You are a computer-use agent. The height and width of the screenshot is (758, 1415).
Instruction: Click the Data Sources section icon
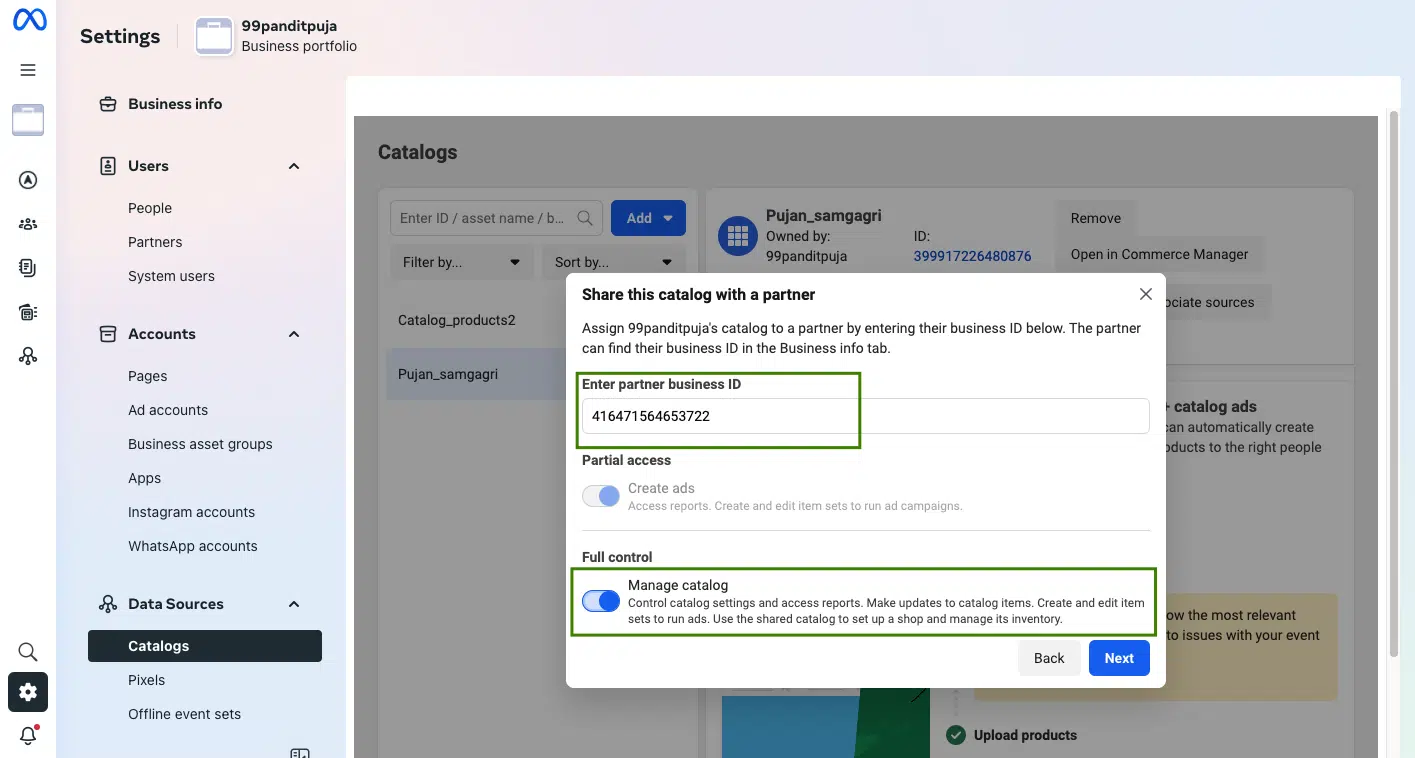pos(108,604)
